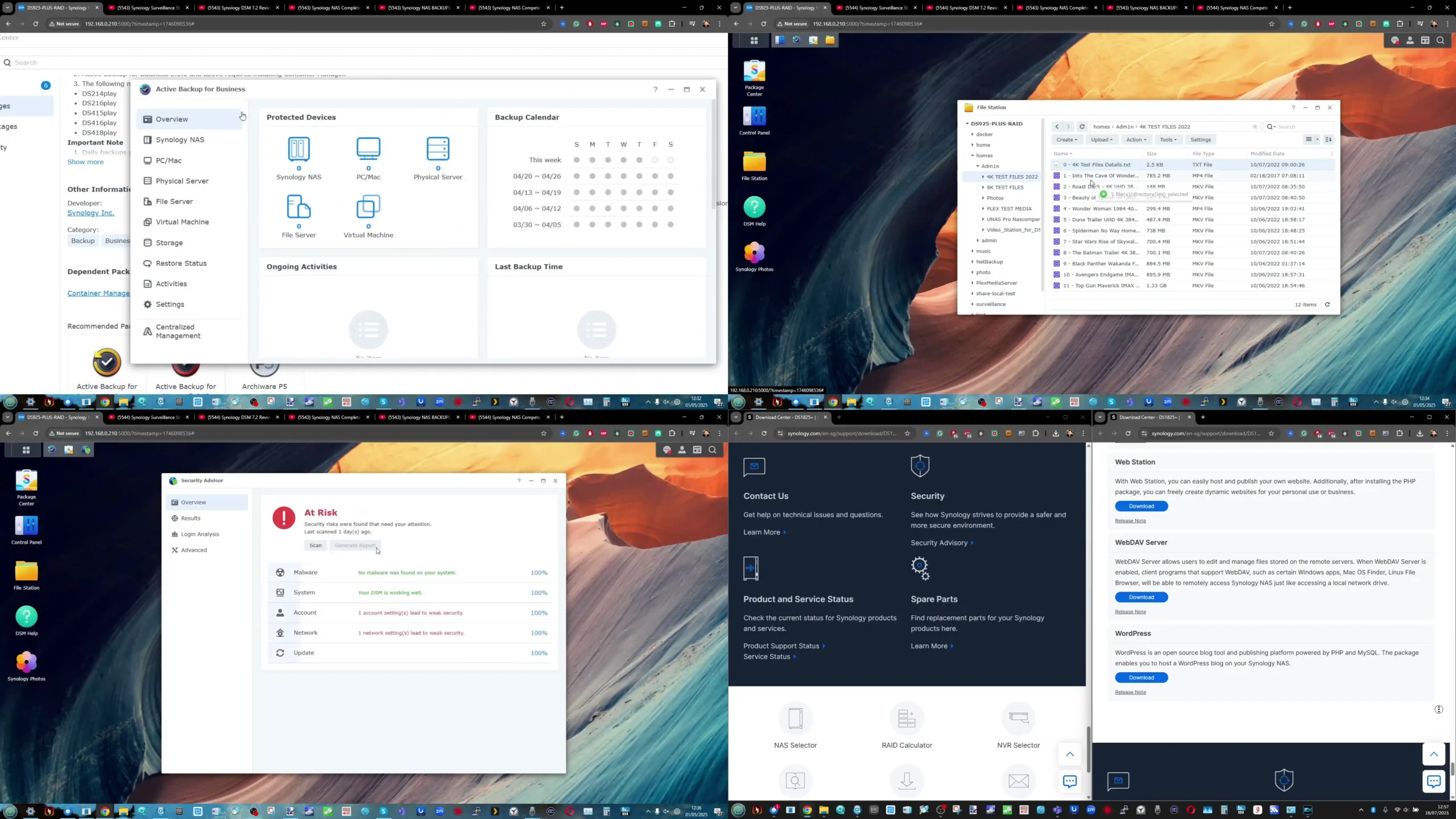
Task: Expand PLEX TEST MEDIA folder in tree
Action: pos(983,209)
